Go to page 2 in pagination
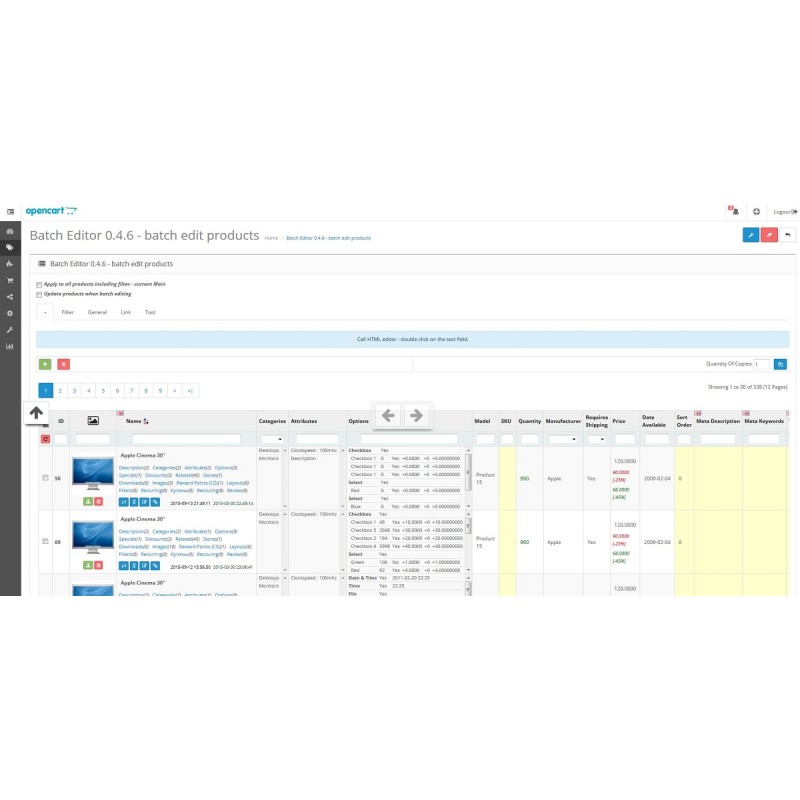Screen dimensions: 800x800 [x=60, y=390]
